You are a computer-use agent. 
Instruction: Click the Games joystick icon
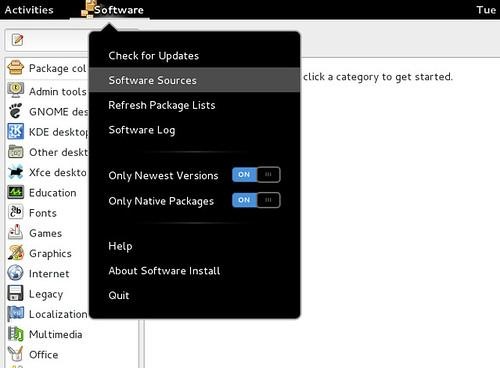click(x=15, y=233)
